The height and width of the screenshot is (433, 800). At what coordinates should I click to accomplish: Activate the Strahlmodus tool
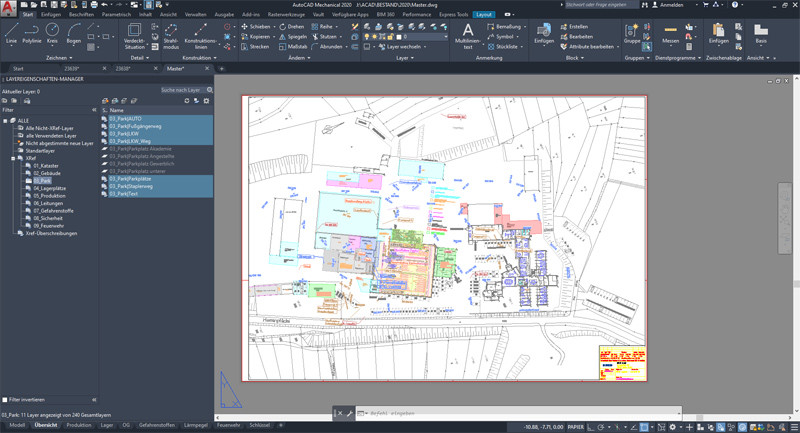[171, 36]
